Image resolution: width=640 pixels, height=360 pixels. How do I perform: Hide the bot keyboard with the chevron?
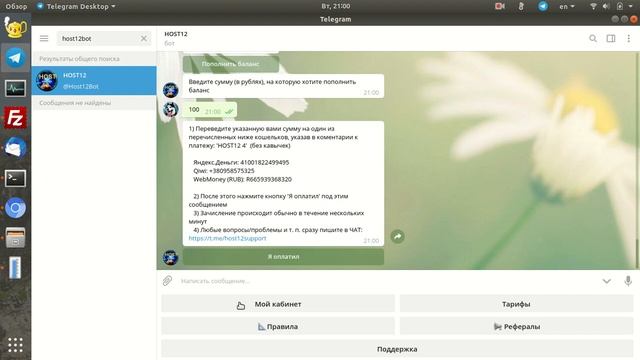tap(607, 281)
